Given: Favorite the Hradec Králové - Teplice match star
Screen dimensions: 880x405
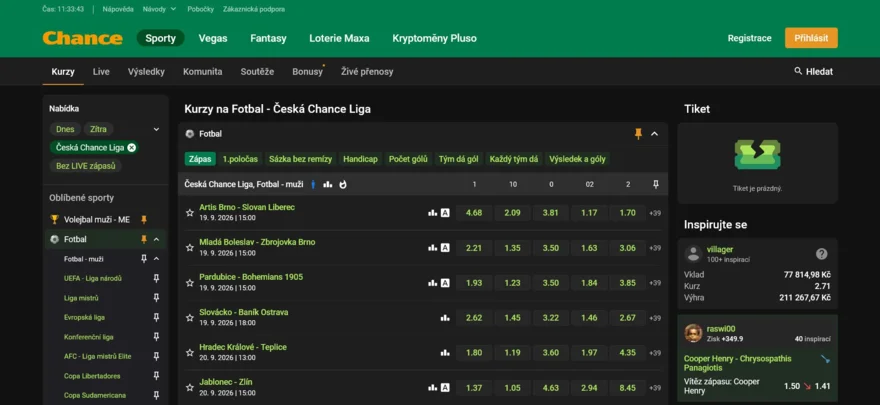Looking at the screenshot, I should point(190,353).
